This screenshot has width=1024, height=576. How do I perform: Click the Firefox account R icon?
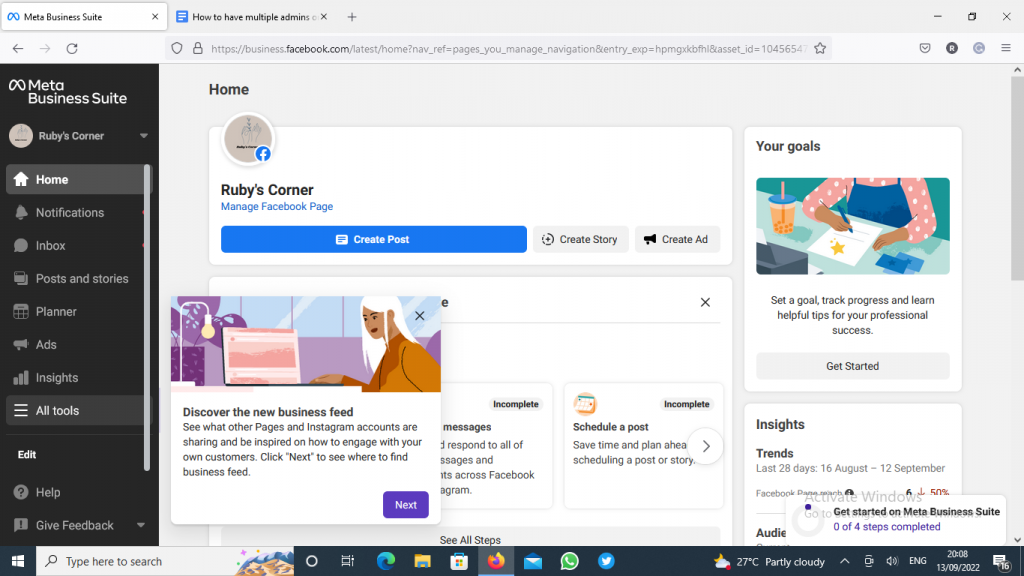coord(952,48)
